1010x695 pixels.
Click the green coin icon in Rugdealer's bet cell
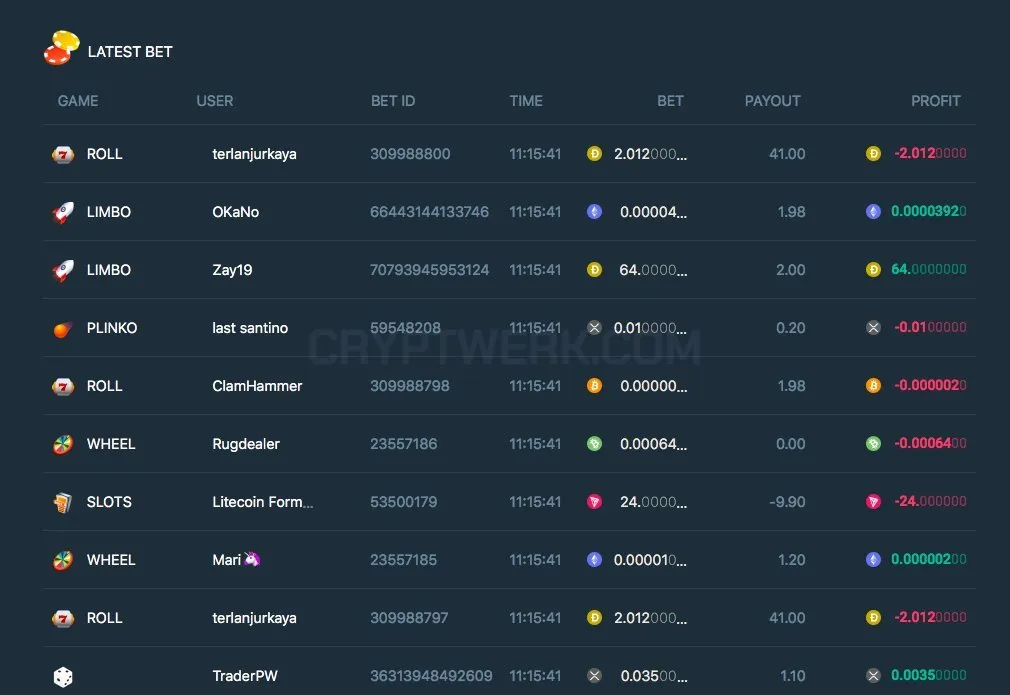point(595,444)
